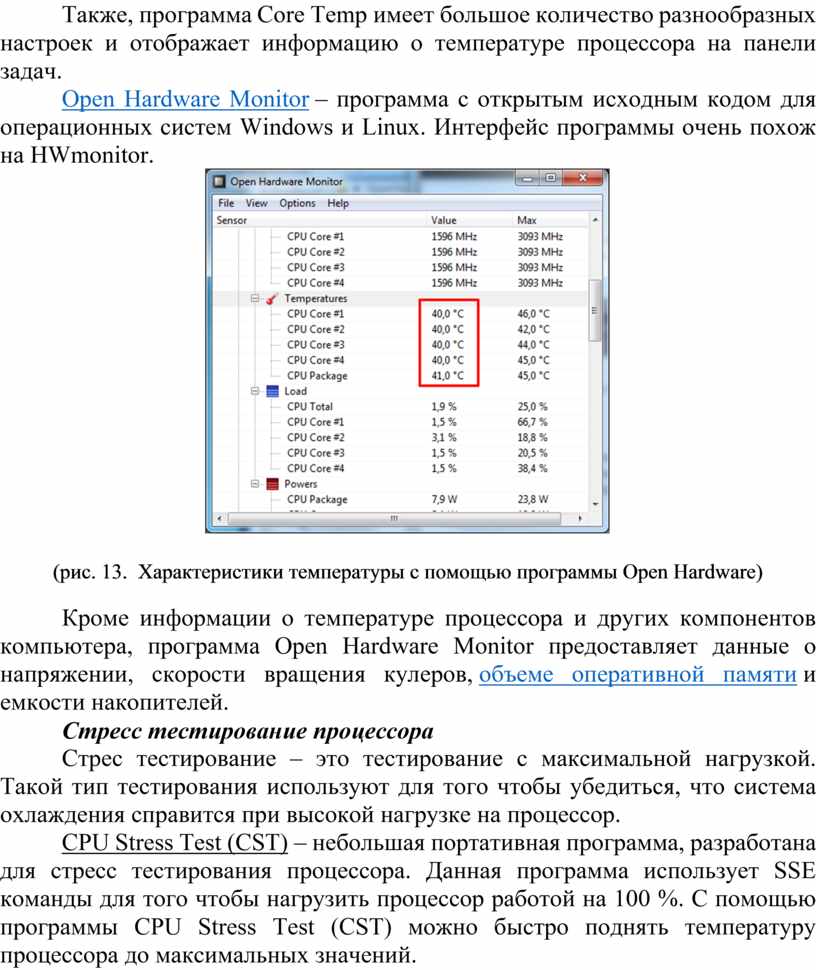
Task: Click the Max column header
Action: pyautogui.click(x=526, y=220)
